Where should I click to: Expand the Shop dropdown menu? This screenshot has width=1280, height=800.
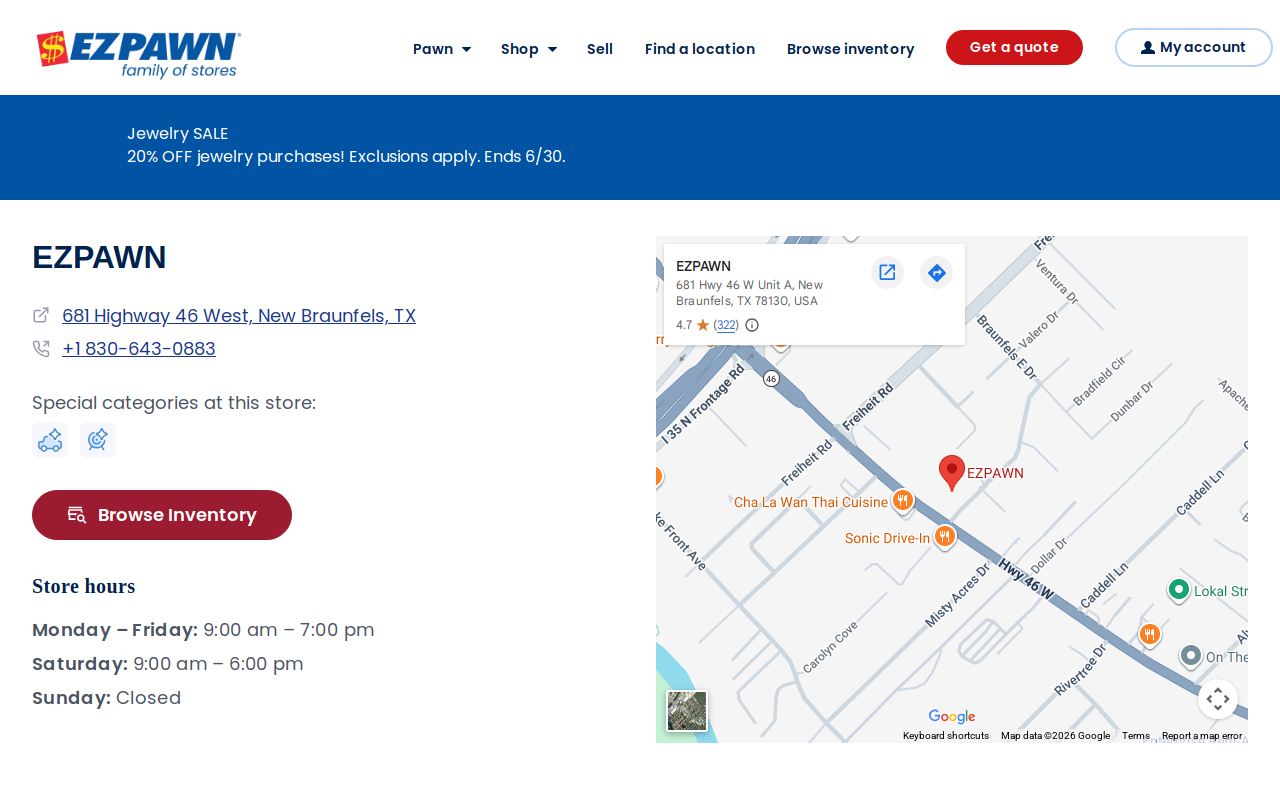click(529, 49)
